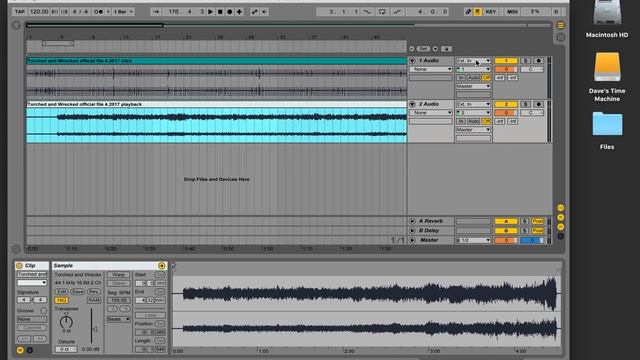
Task: Click the Re-enable Automation button
Action: point(264,12)
